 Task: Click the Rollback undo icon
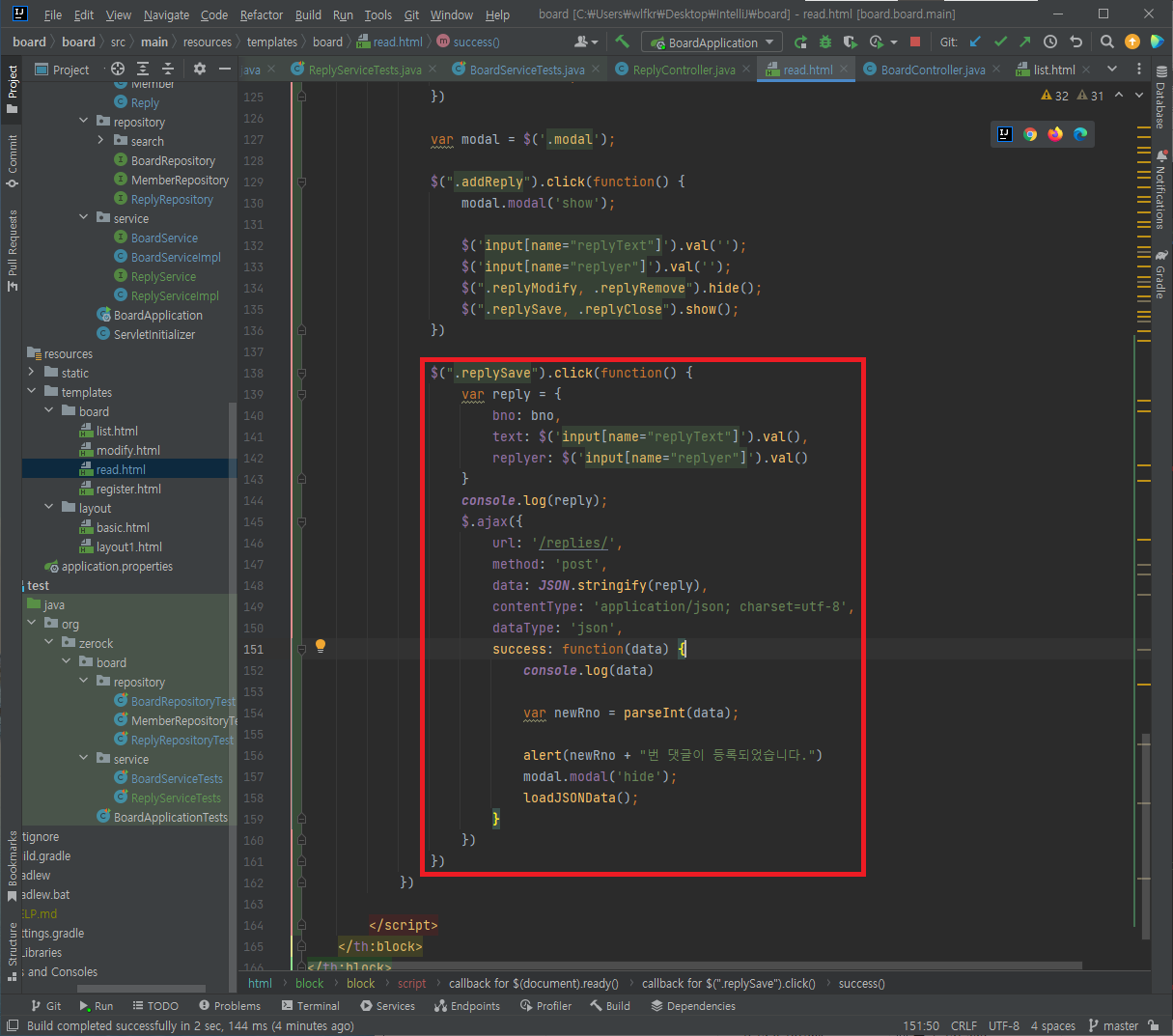pyautogui.click(x=1075, y=42)
